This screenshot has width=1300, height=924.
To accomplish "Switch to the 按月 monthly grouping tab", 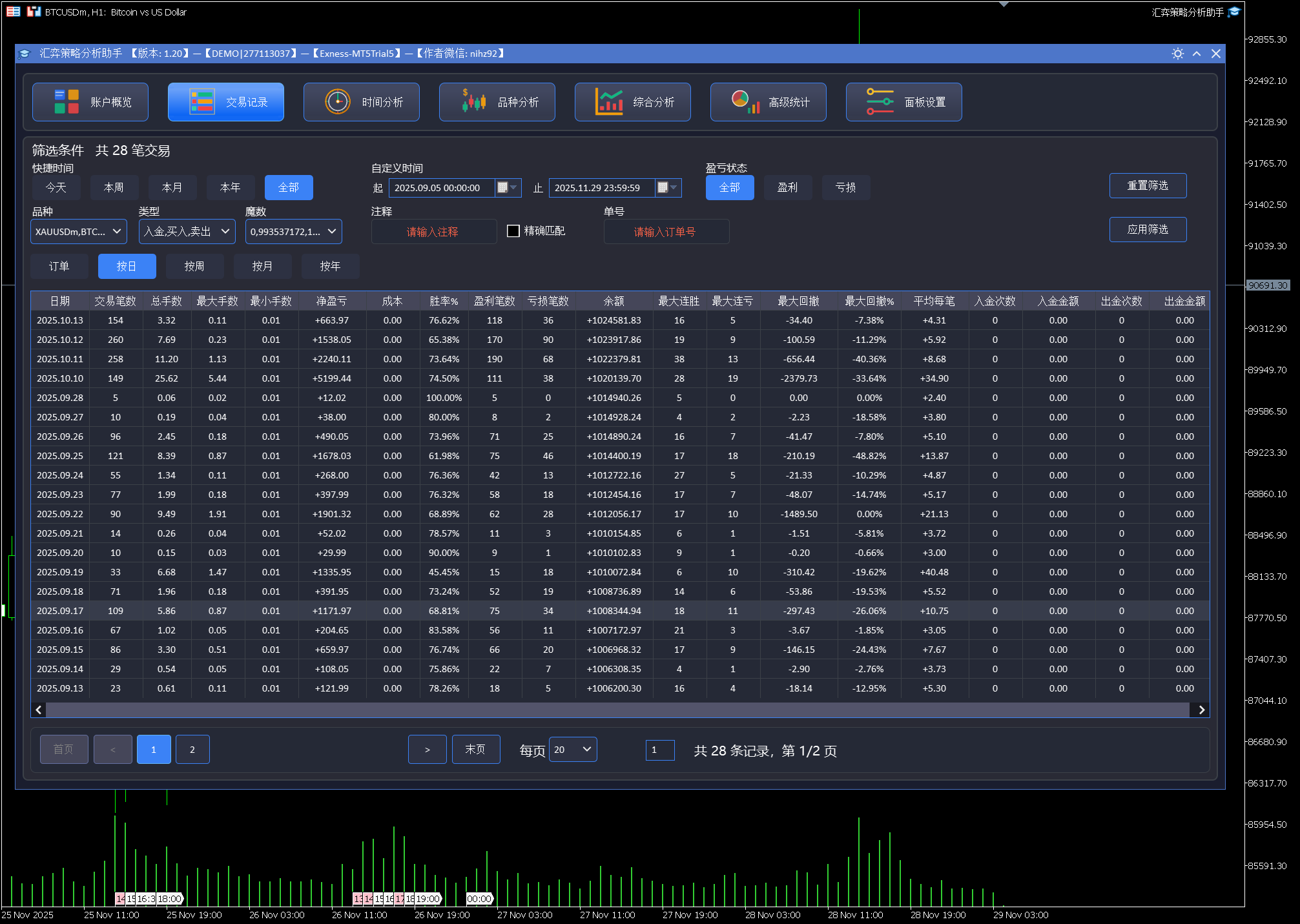I will 262,266.
